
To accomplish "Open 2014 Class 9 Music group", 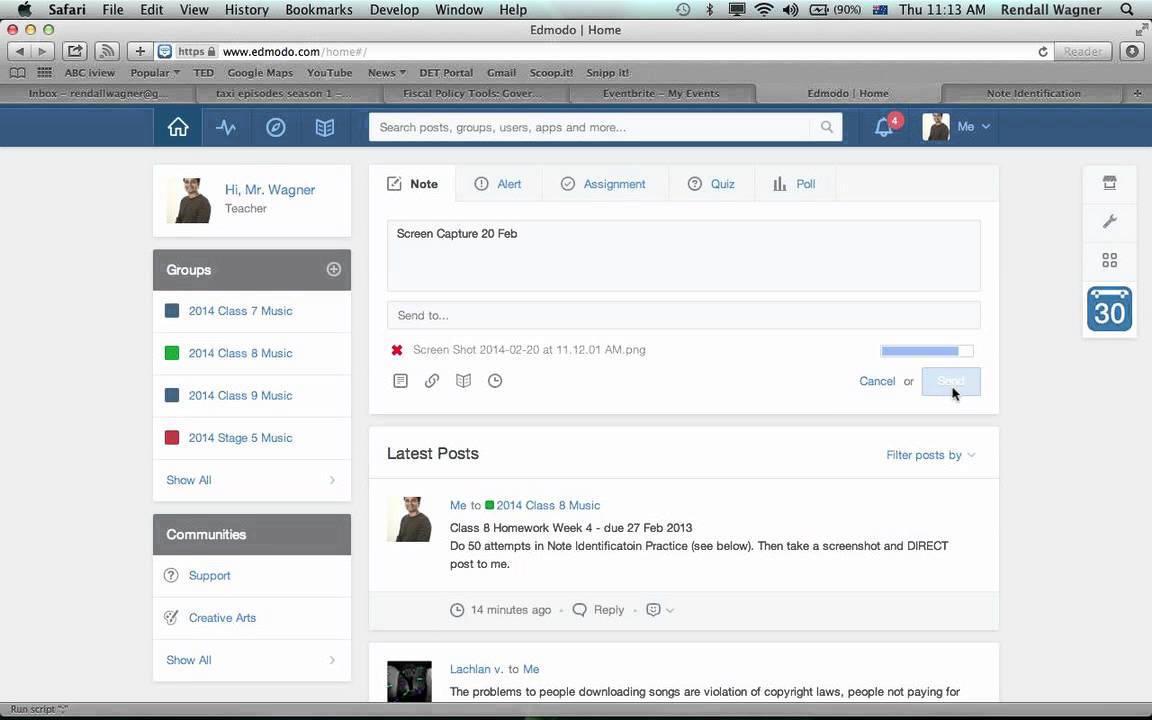I will click(240, 395).
